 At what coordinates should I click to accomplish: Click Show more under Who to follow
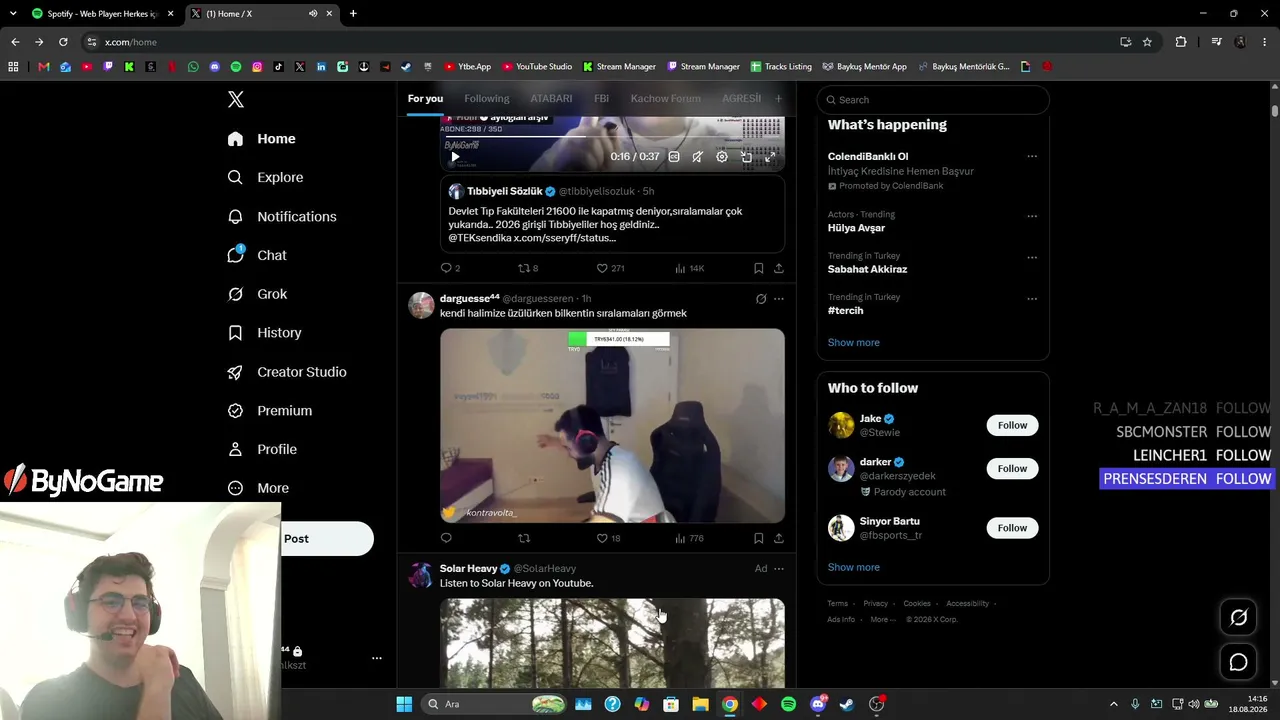853,567
